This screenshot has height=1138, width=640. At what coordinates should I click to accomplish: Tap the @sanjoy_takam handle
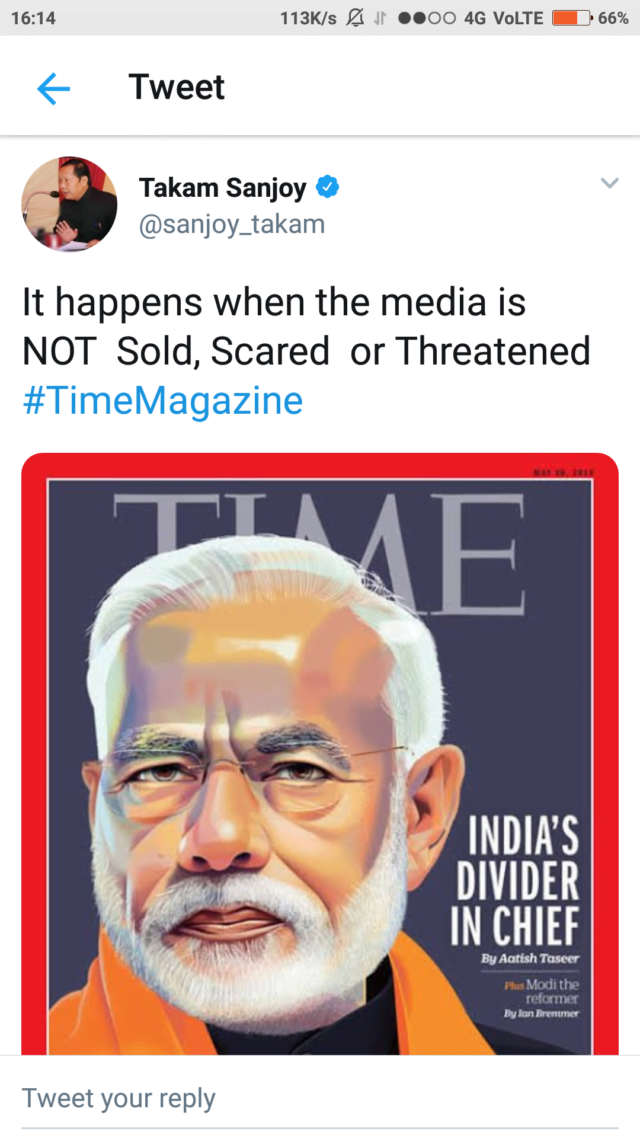(231, 224)
